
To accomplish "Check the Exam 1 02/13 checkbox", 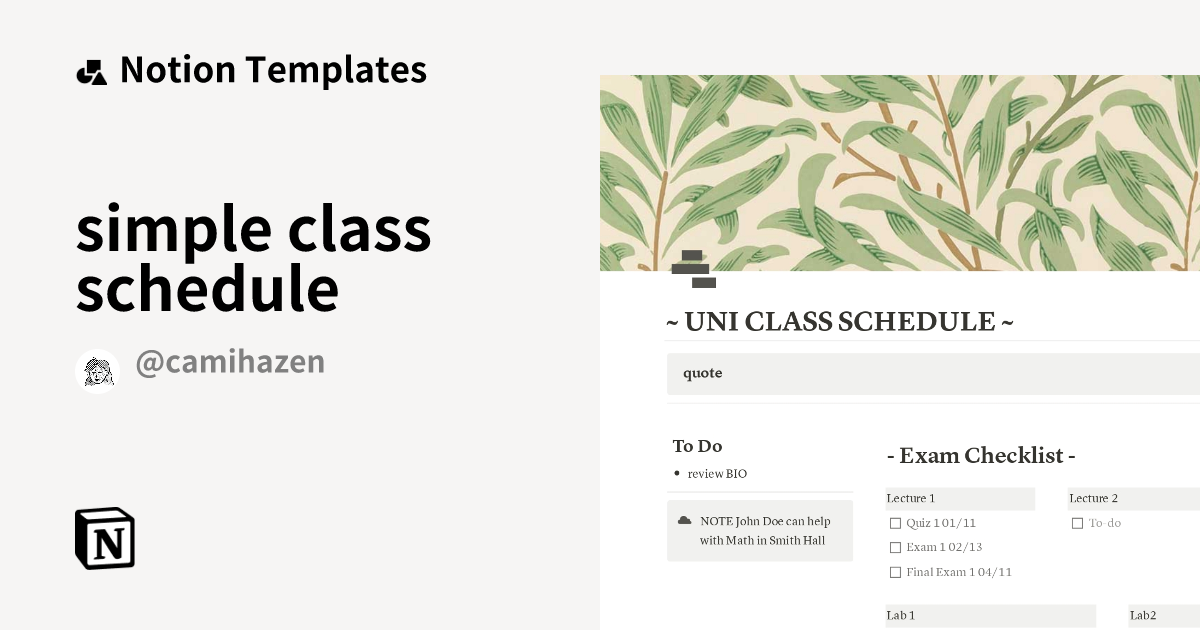I will point(895,547).
